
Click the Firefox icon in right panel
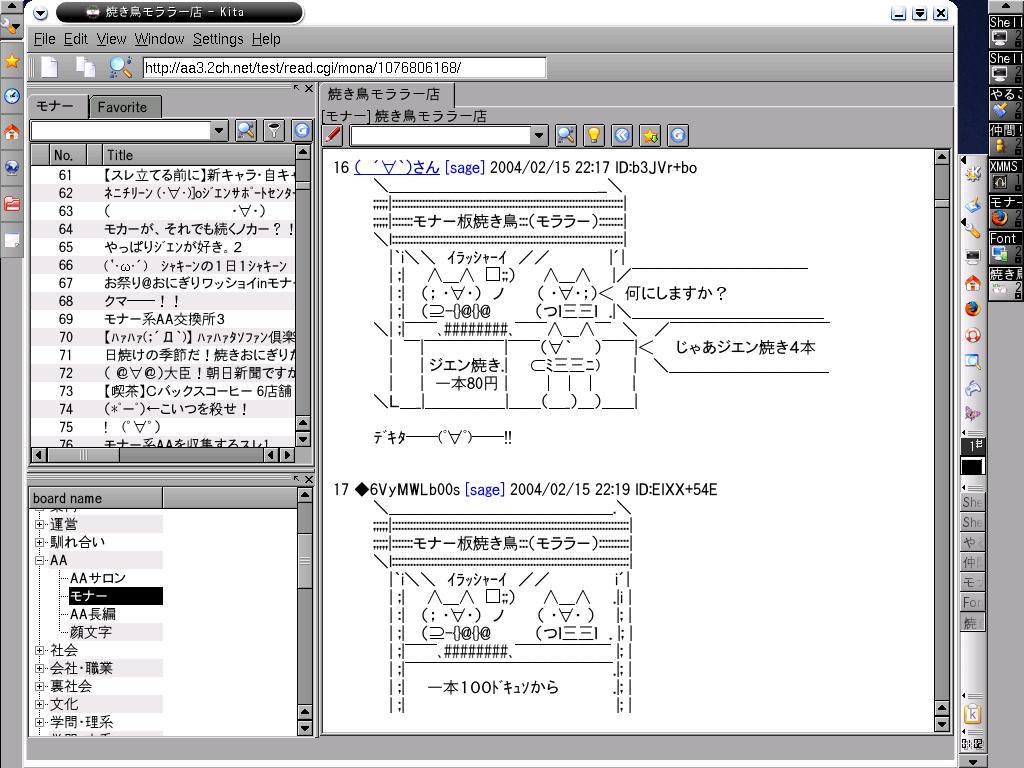[x=972, y=308]
